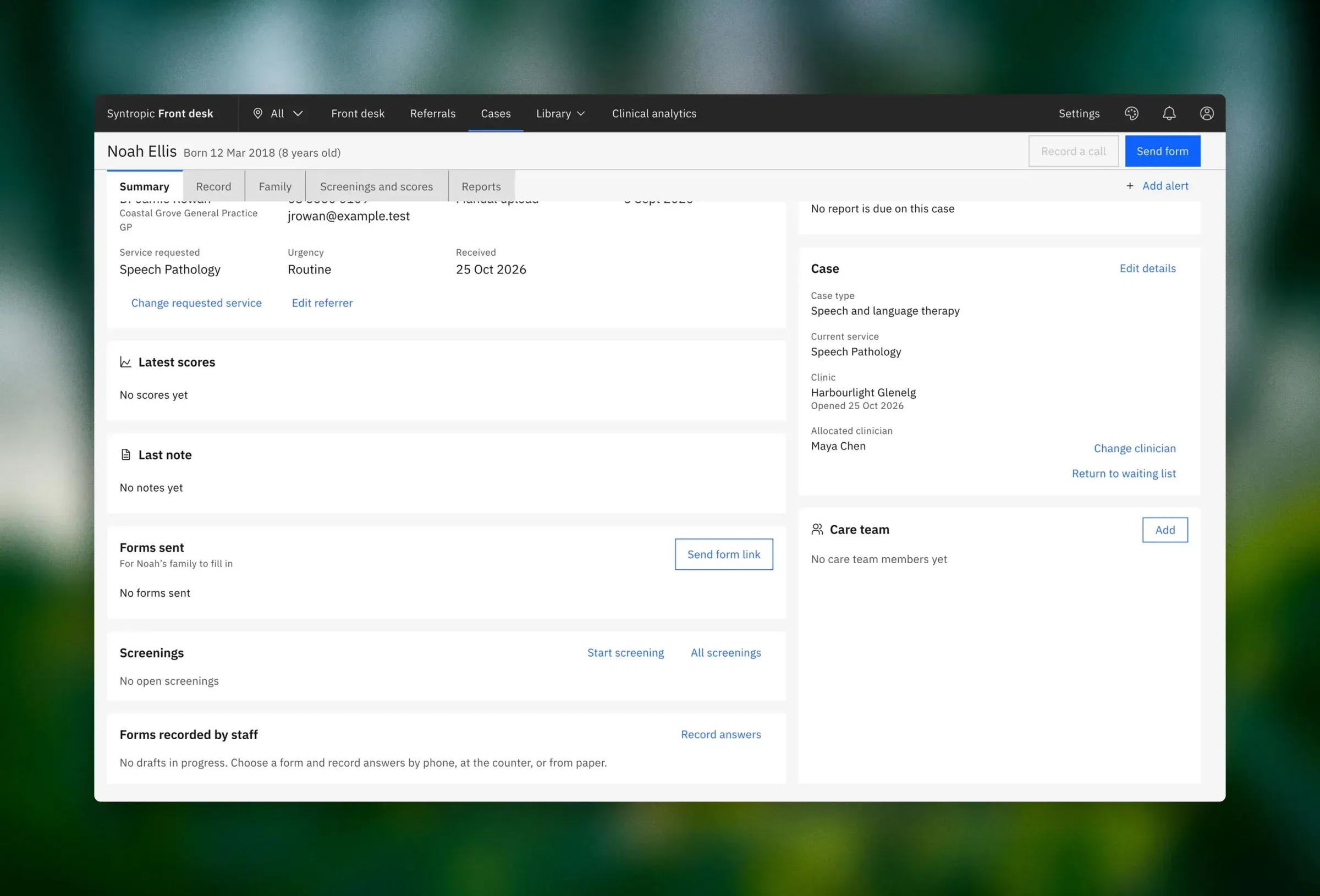Viewport: 1320px width, 896px height.
Task: Click Record answers link
Action: pyautogui.click(x=721, y=734)
